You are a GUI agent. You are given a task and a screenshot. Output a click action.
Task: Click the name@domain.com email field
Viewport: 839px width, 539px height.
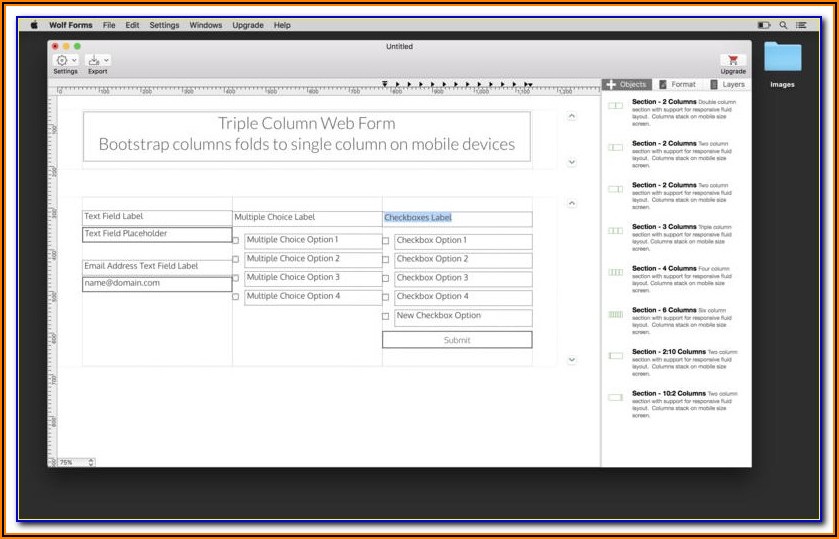coord(157,284)
